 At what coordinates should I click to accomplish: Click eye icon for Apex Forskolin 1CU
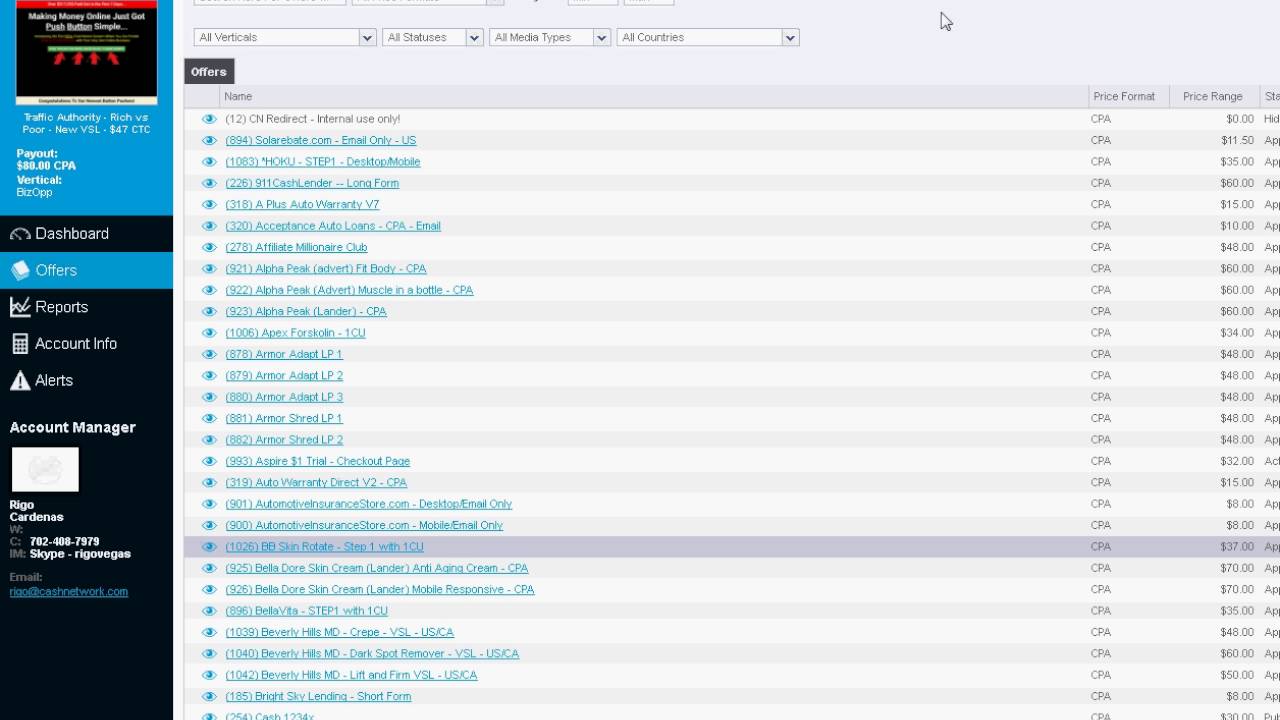coord(209,333)
